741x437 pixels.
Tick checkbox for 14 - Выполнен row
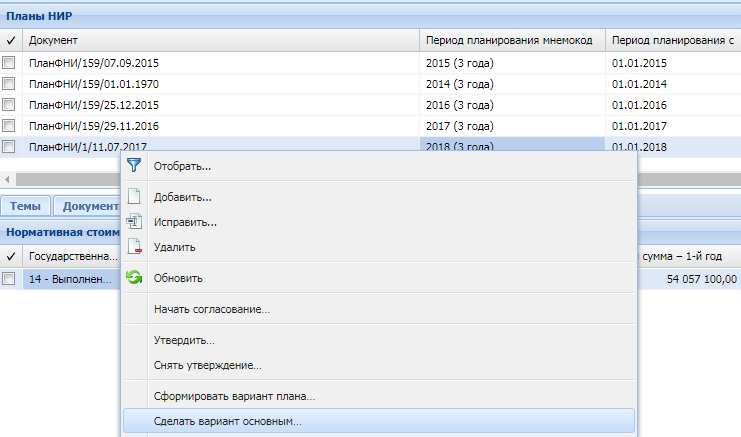(x=9, y=279)
